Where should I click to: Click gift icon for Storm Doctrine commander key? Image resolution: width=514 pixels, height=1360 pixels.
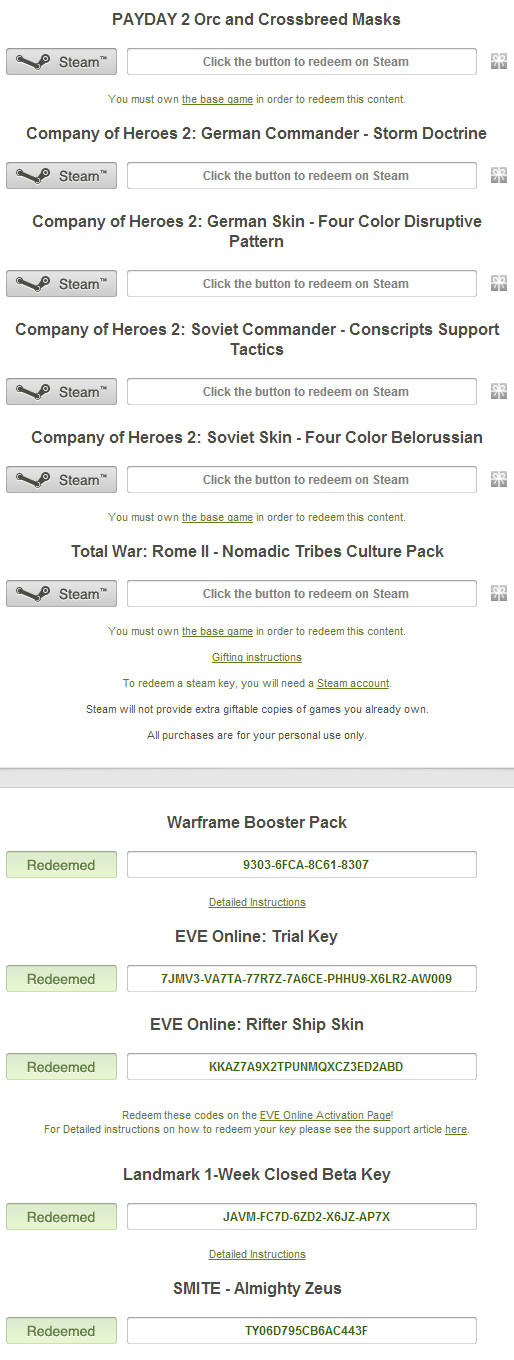coord(498,176)
